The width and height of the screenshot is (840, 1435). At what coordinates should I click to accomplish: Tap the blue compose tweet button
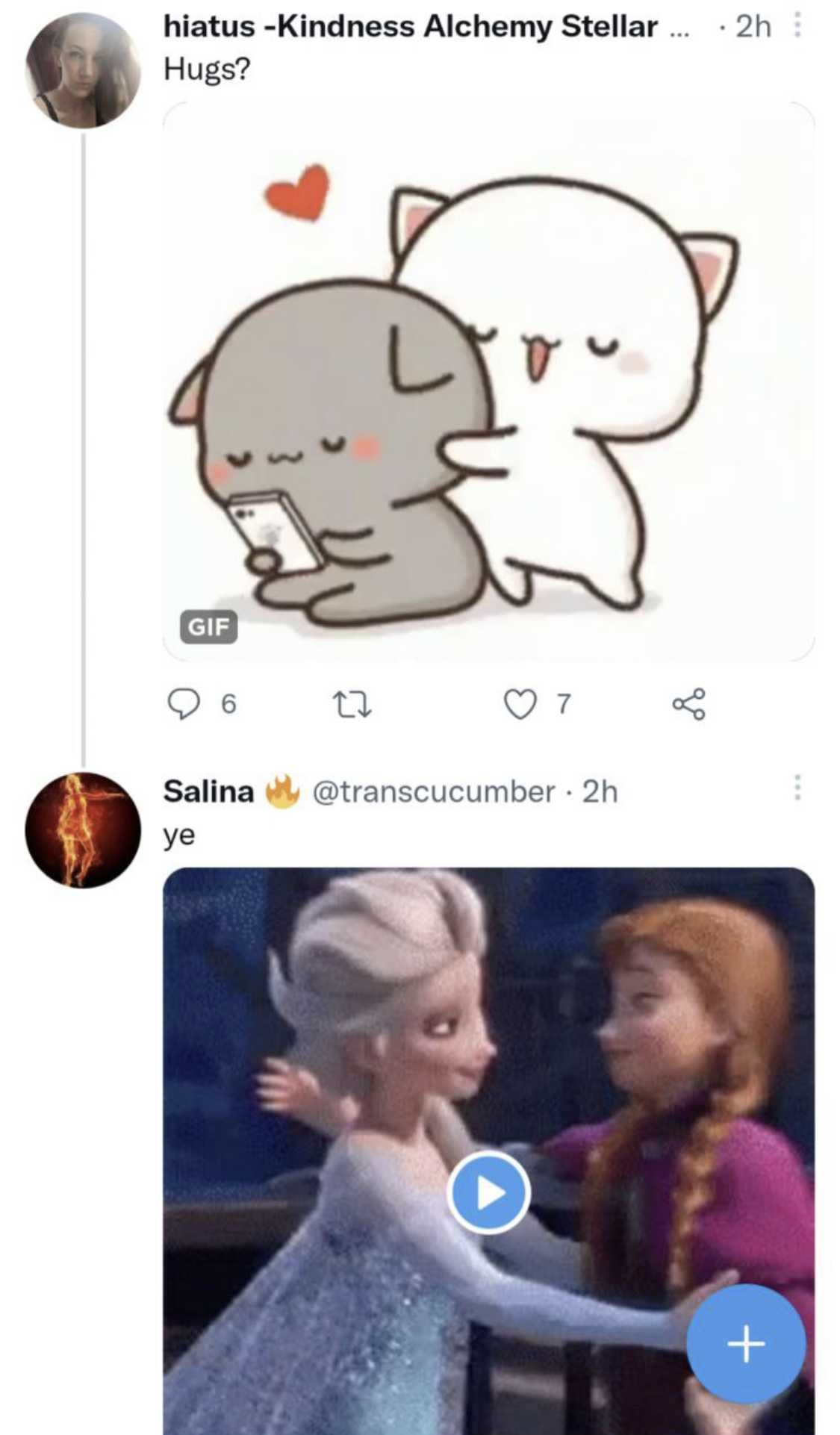click(x=746, y=1344)
